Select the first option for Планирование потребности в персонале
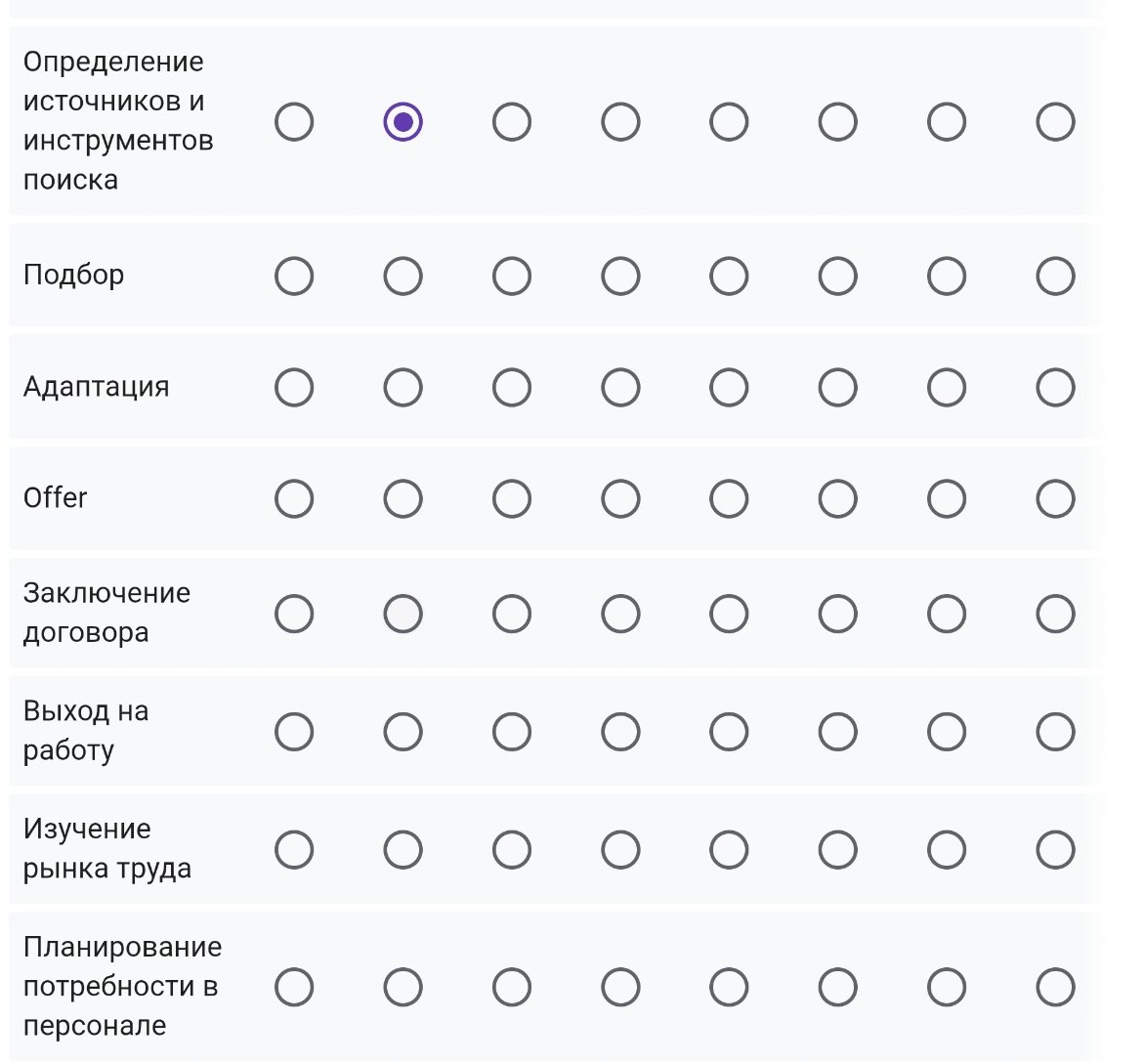1145x1064 pixels. pos(294,987)
